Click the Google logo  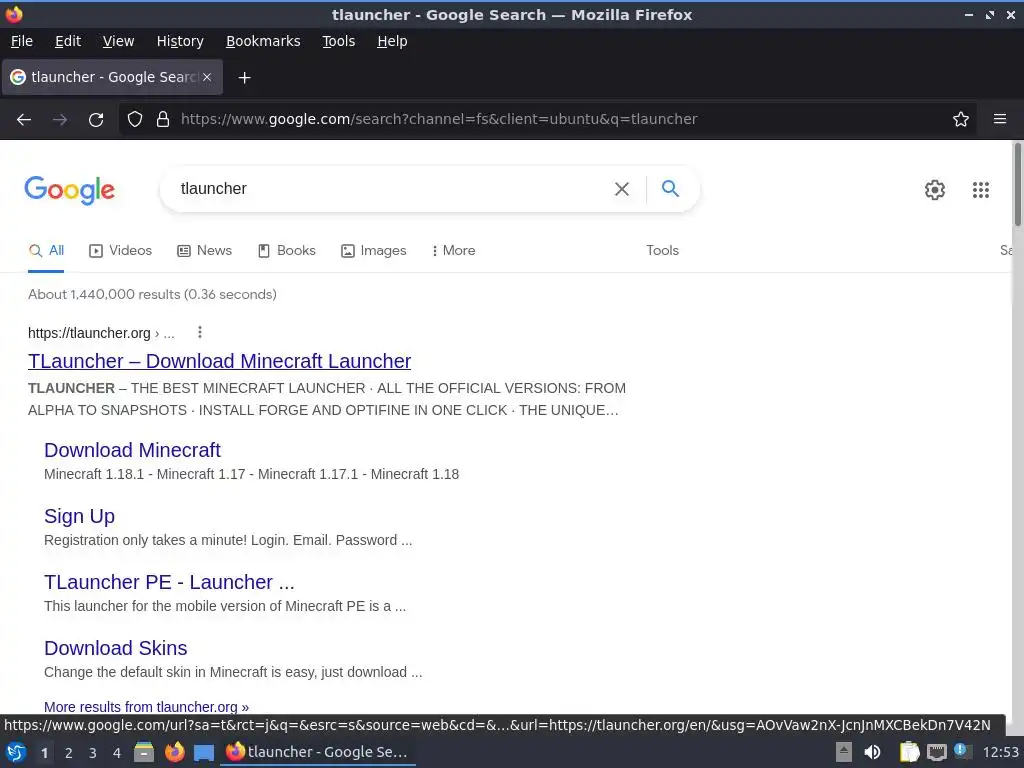[70, 190]
